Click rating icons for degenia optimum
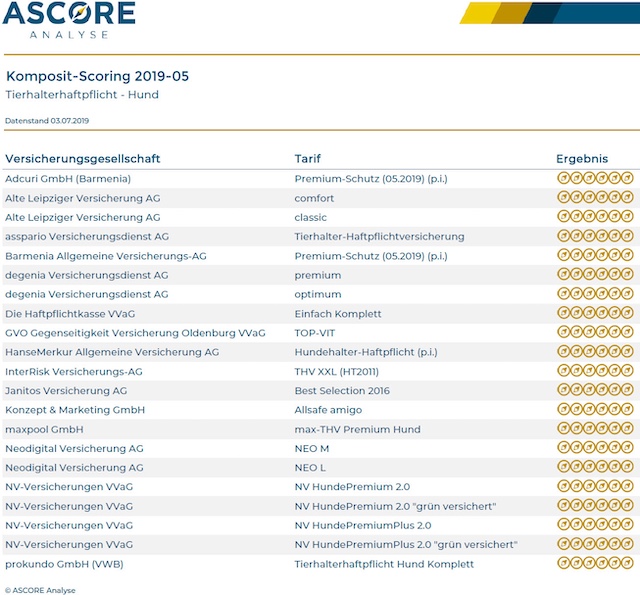Viewport: 640px width, 595px height. 595,293
